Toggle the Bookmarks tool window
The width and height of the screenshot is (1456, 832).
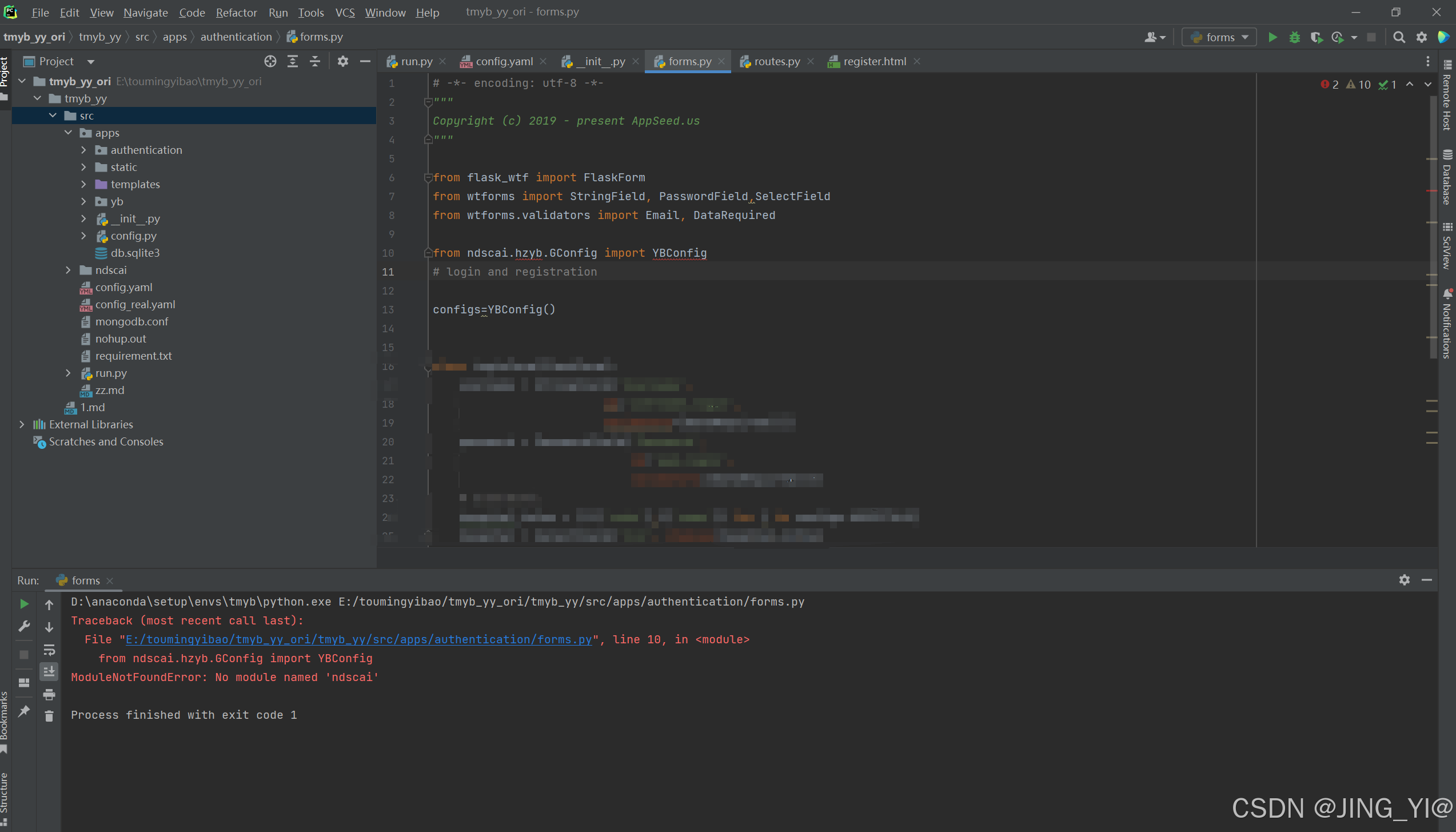(5, 722)
